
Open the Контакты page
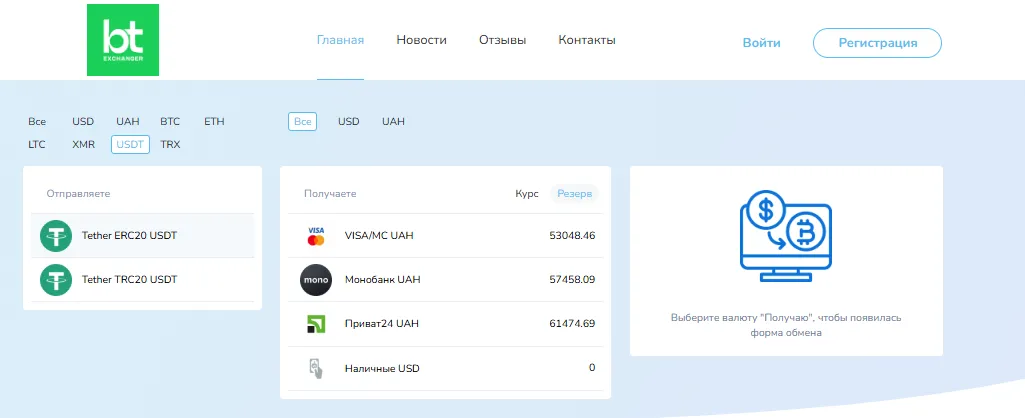point(587,40)
